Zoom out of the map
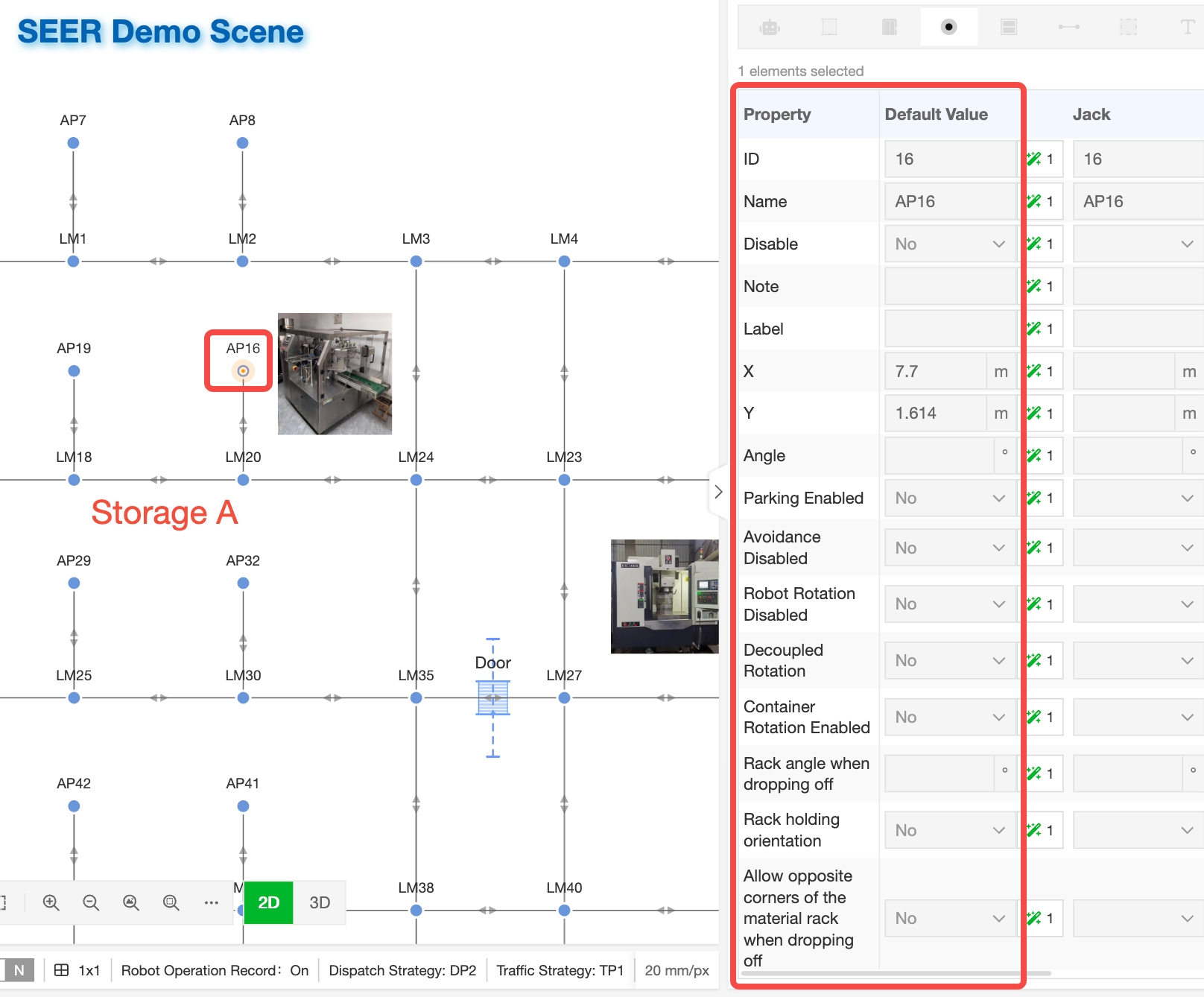This screenshot has height=997, width=1204. click(x=91, y=902)
